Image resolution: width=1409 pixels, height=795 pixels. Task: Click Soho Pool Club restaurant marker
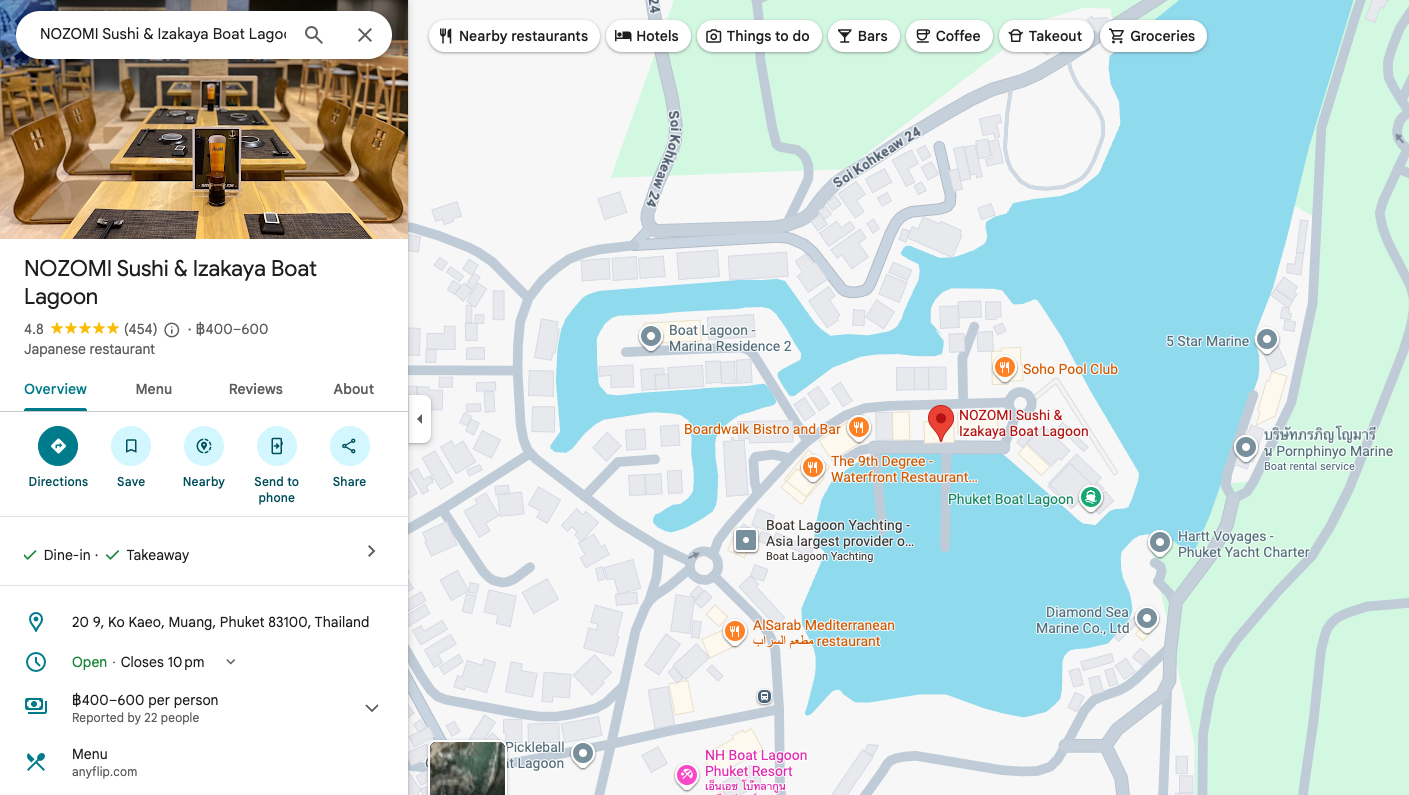point(1005,369)
